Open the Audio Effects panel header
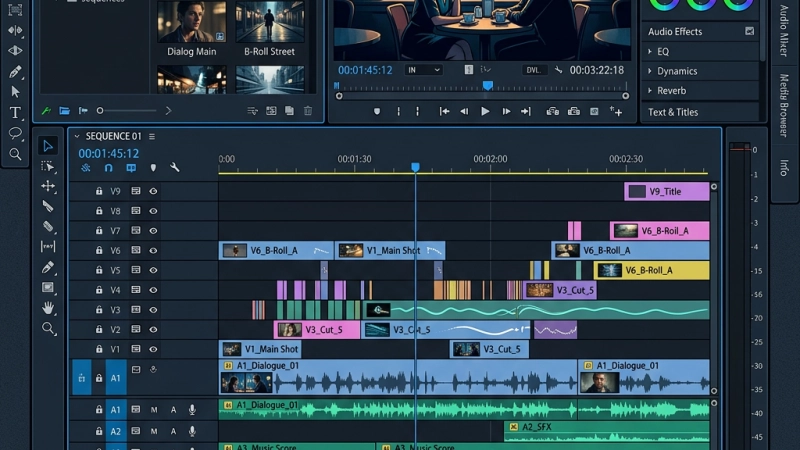This screenshot has width=800, height=450. click(699, 32)
